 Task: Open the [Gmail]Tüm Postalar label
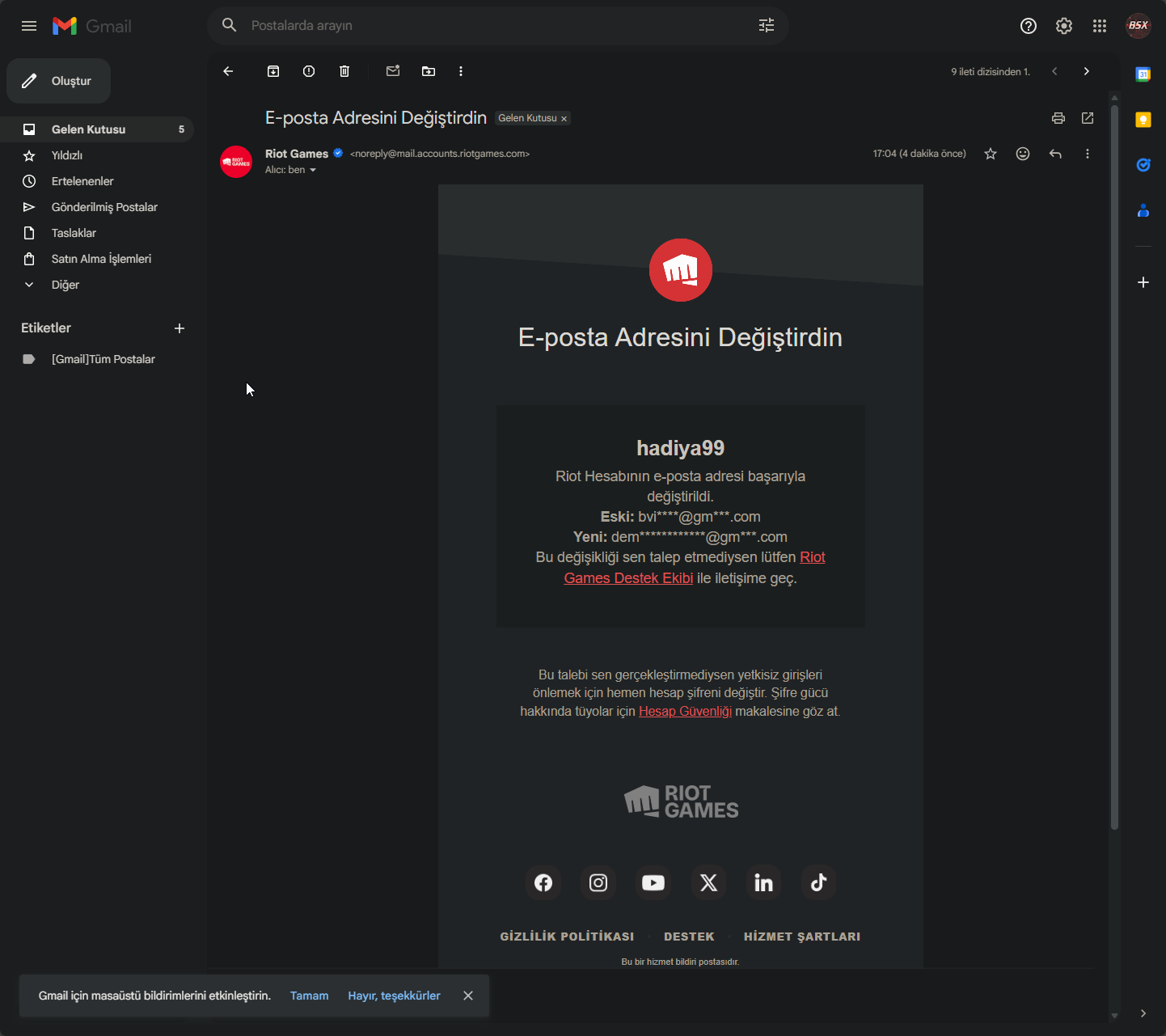pos(97,359)
